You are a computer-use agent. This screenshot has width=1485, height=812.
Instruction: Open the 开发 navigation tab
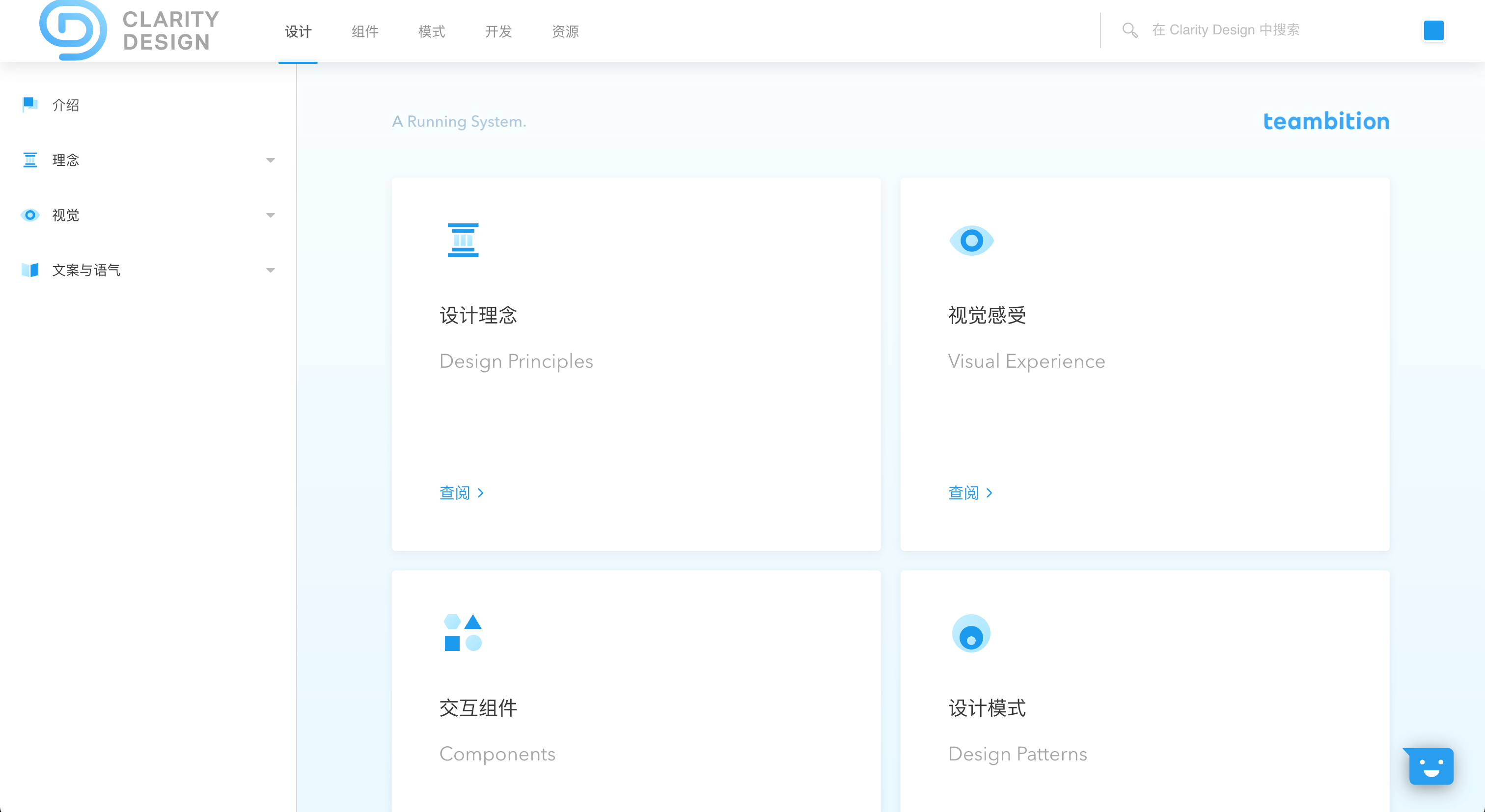click(x=498, y=31)
